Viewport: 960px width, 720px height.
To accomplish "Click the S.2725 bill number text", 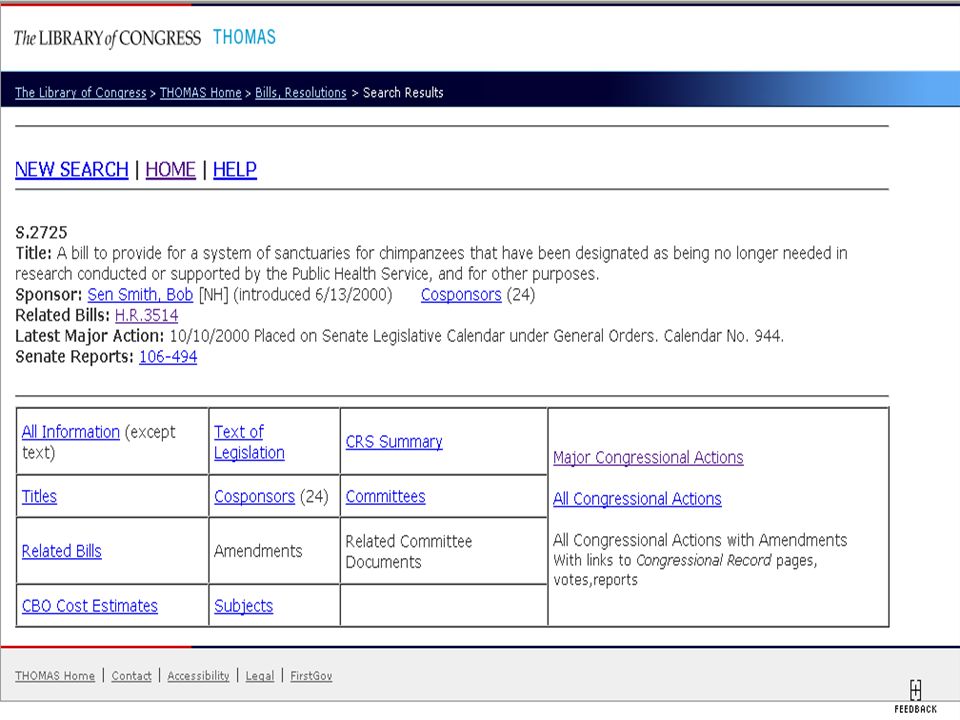I will tap(41, 233).
